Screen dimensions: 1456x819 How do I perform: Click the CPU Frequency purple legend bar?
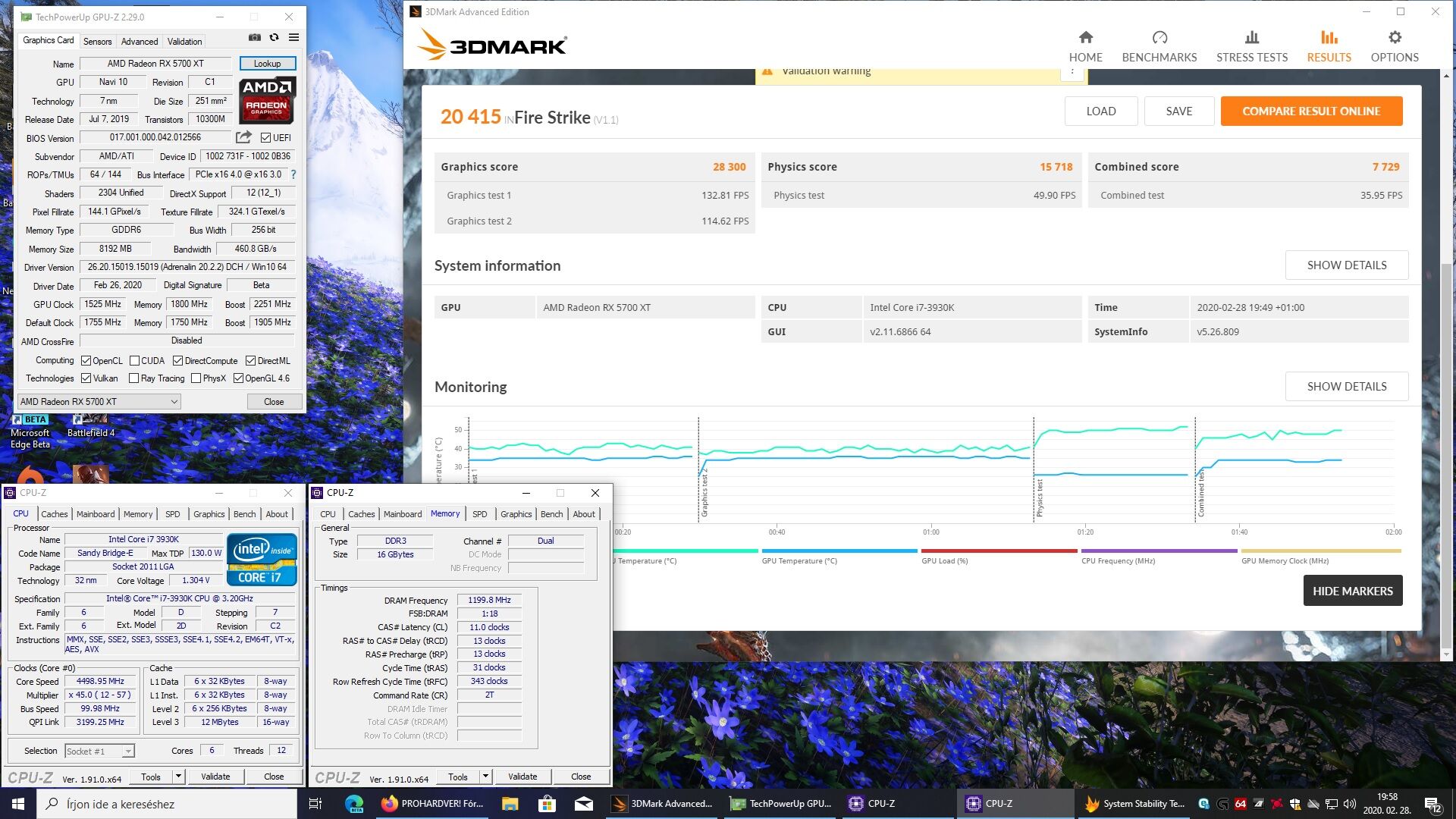[x=1159, y=551]
